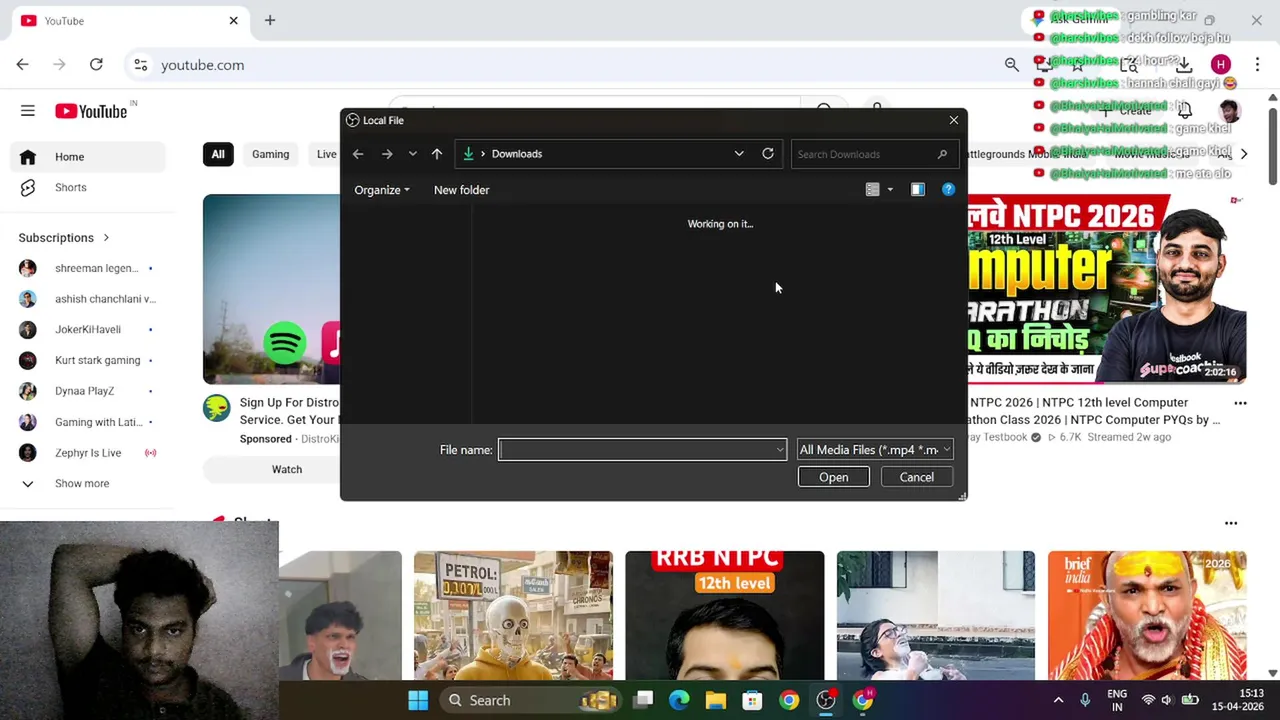The image size is (1280, 720).
Task: Expand the File name history dropdown
Action: pyautogui.click(x=780, y=450)
